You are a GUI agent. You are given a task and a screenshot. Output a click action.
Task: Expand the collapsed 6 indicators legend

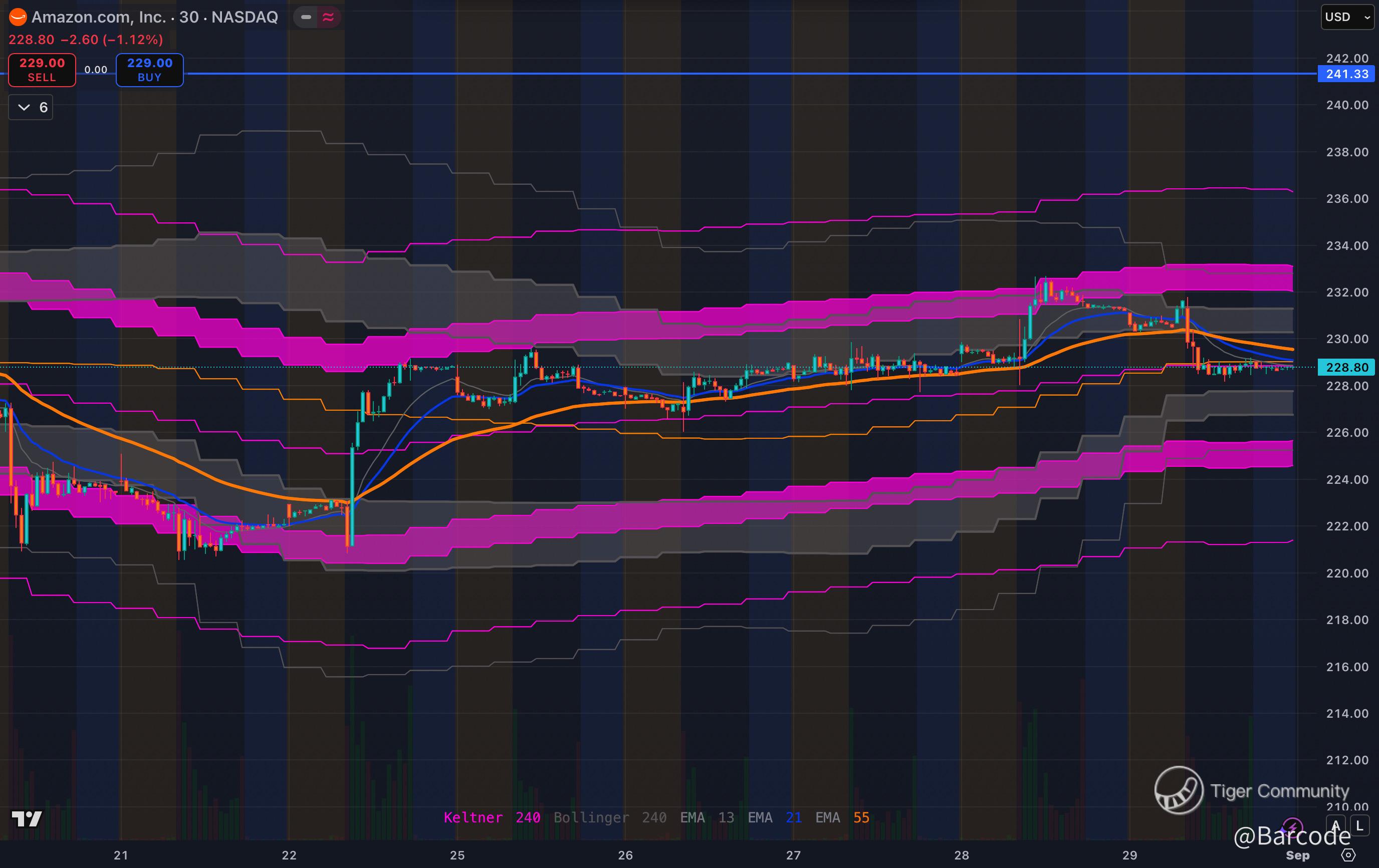pos(31,107)
